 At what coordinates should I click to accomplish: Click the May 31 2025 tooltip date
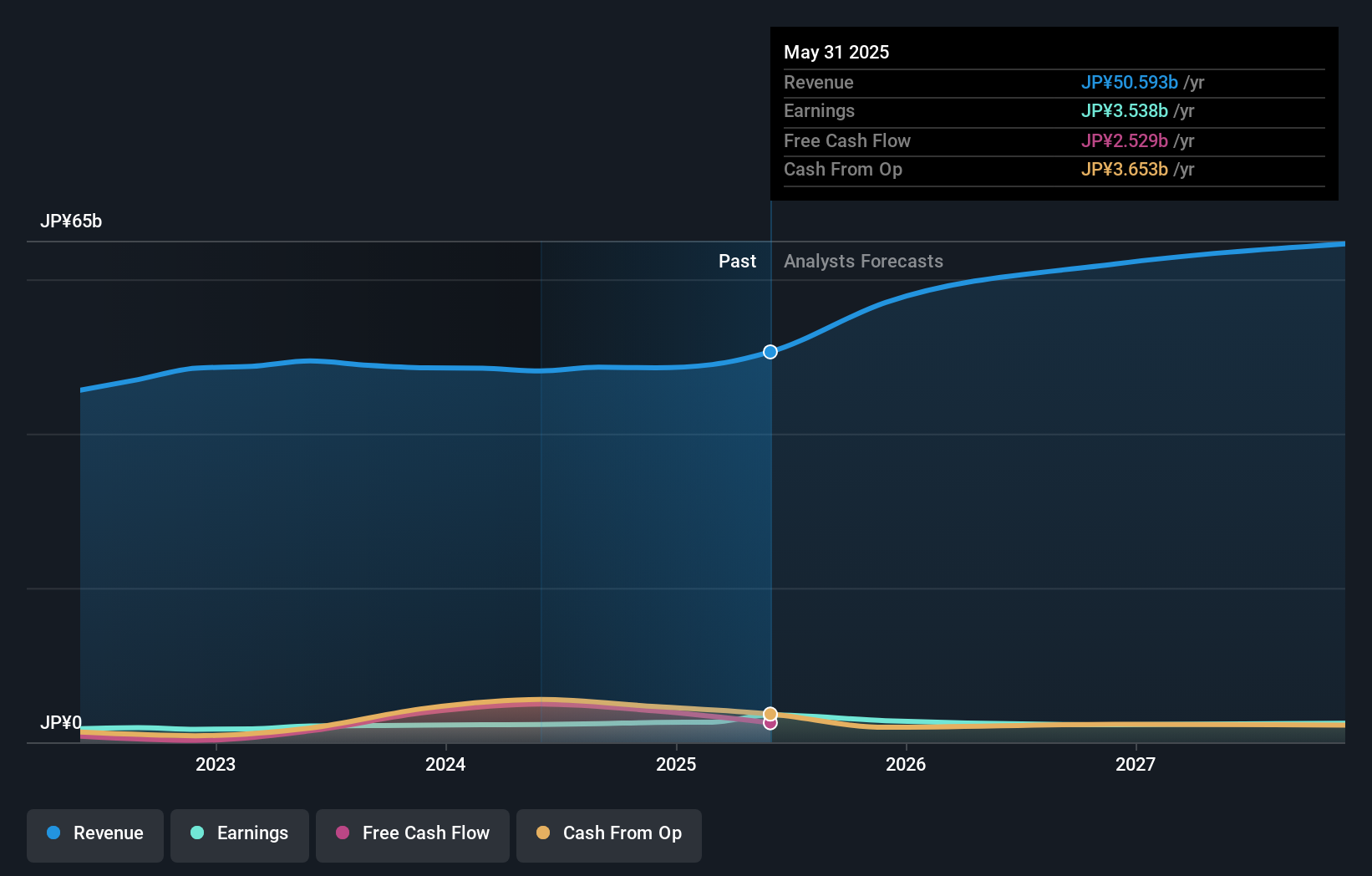click(836, 52)
